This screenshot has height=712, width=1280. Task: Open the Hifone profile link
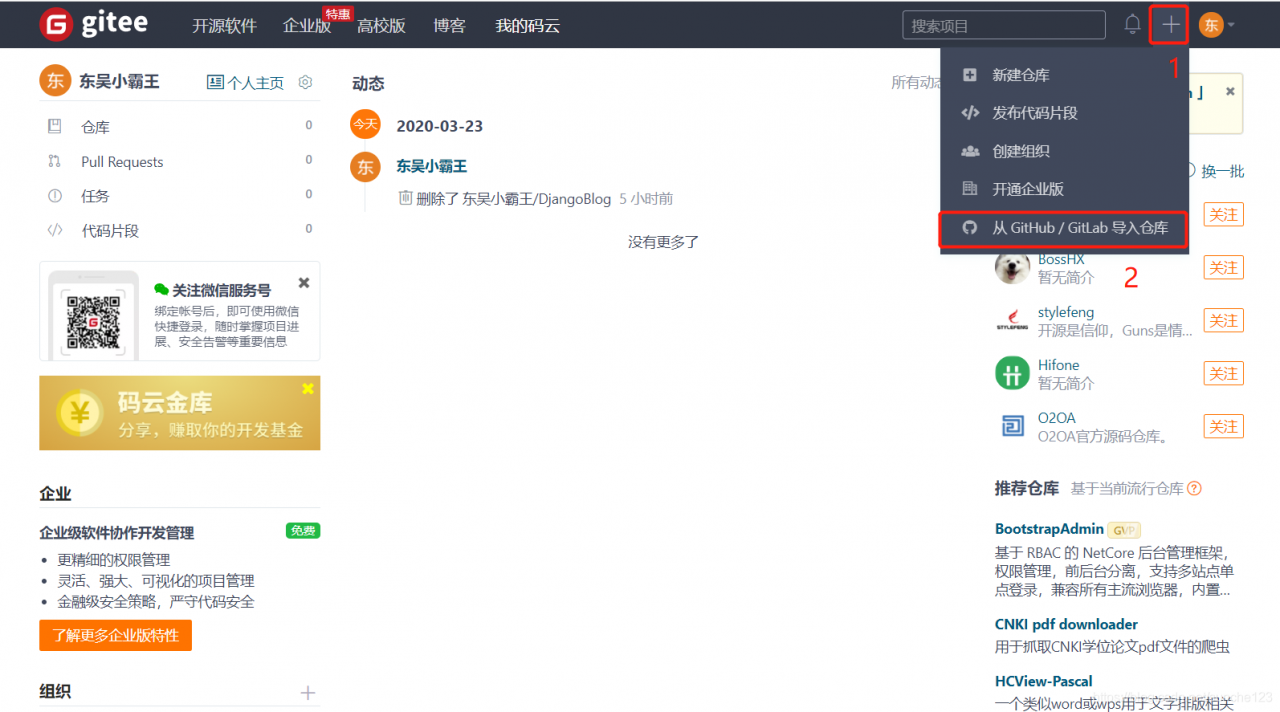(x=1058, y=365)
